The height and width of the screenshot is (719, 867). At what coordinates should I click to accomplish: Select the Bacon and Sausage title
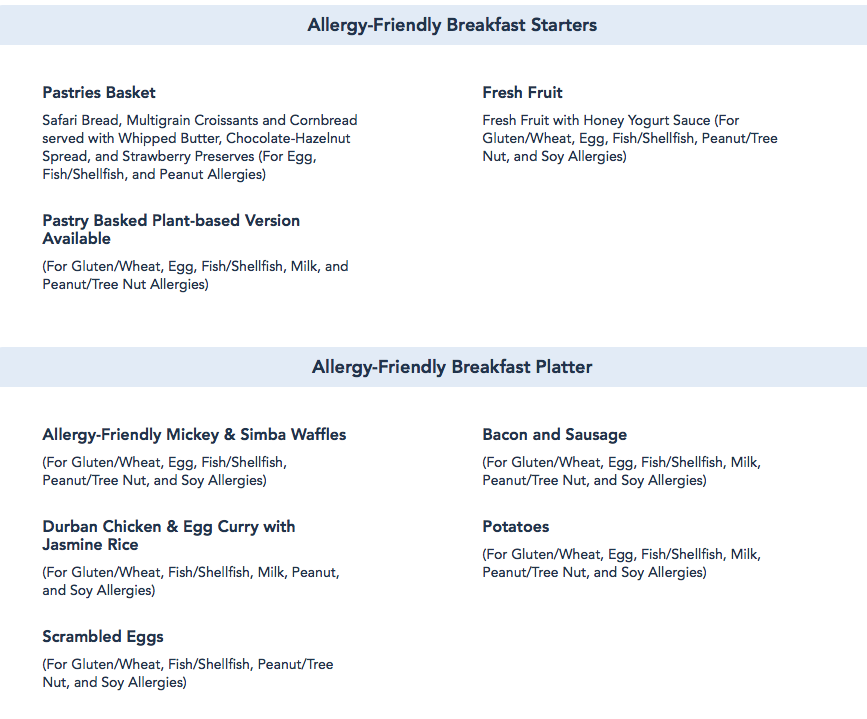coord(554,435)
